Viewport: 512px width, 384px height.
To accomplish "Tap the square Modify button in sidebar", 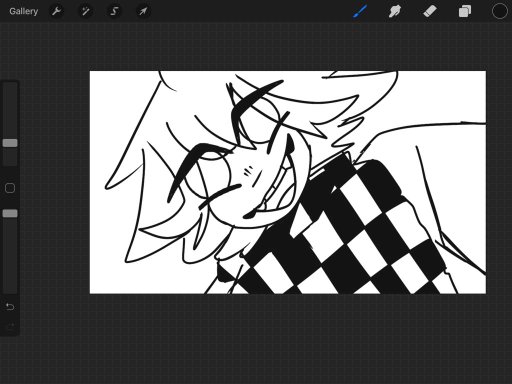I will 10,188.
